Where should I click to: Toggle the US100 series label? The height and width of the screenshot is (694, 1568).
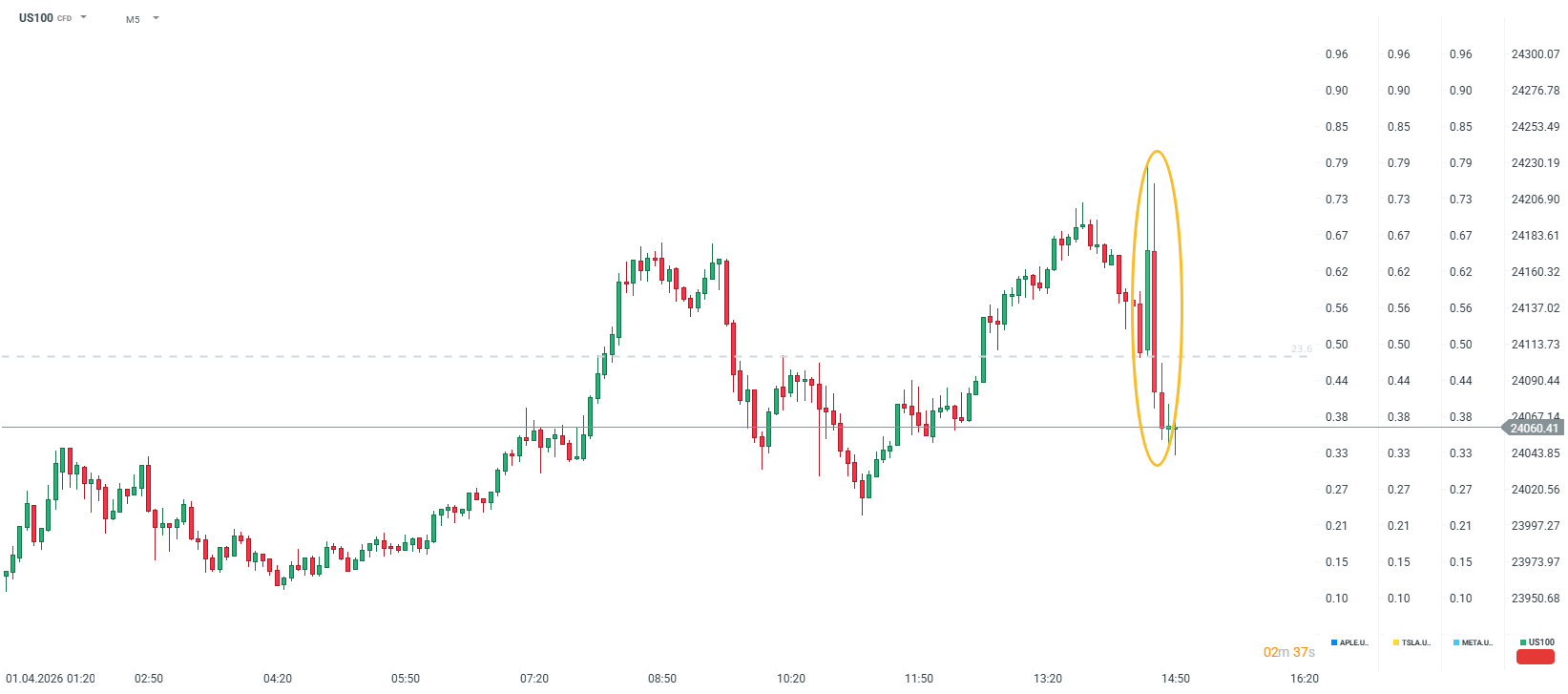pos(1541,642)
